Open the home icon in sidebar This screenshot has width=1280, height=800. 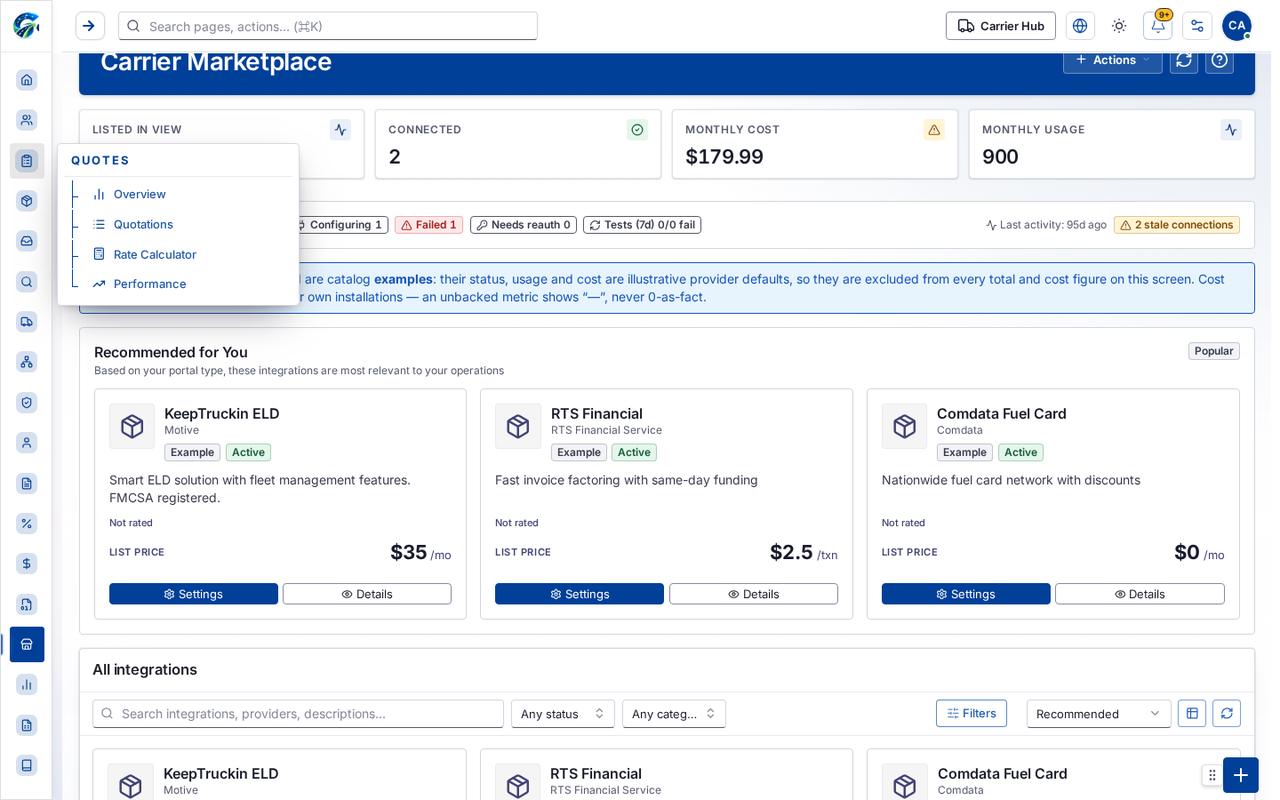tap(27, 79)
